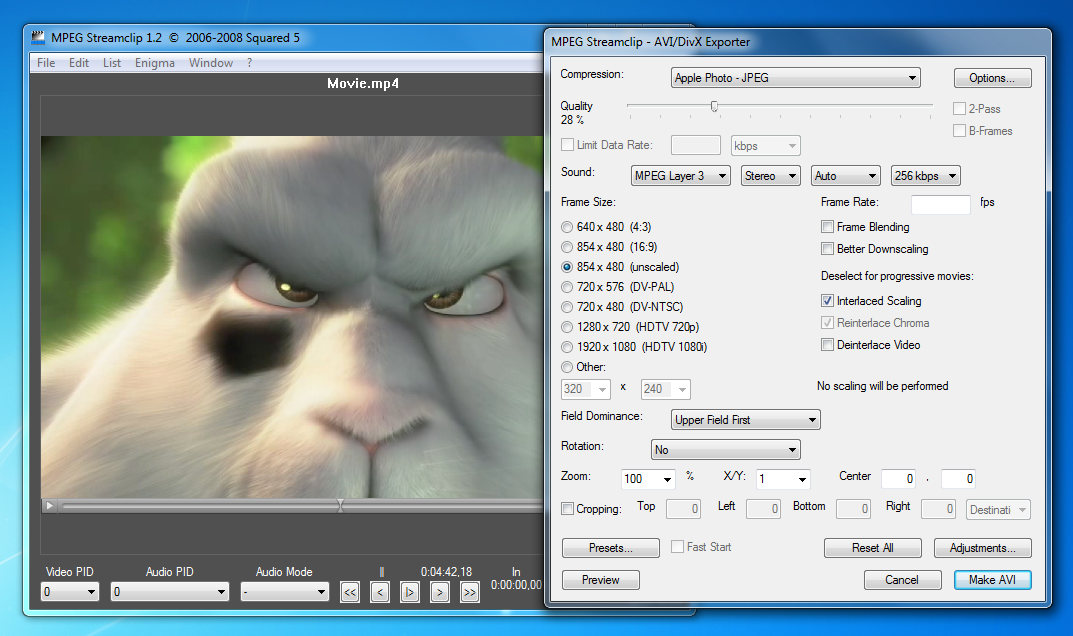Click the play icon in the transport controls
Screen dimensions: 1073x636
[410, 592]
